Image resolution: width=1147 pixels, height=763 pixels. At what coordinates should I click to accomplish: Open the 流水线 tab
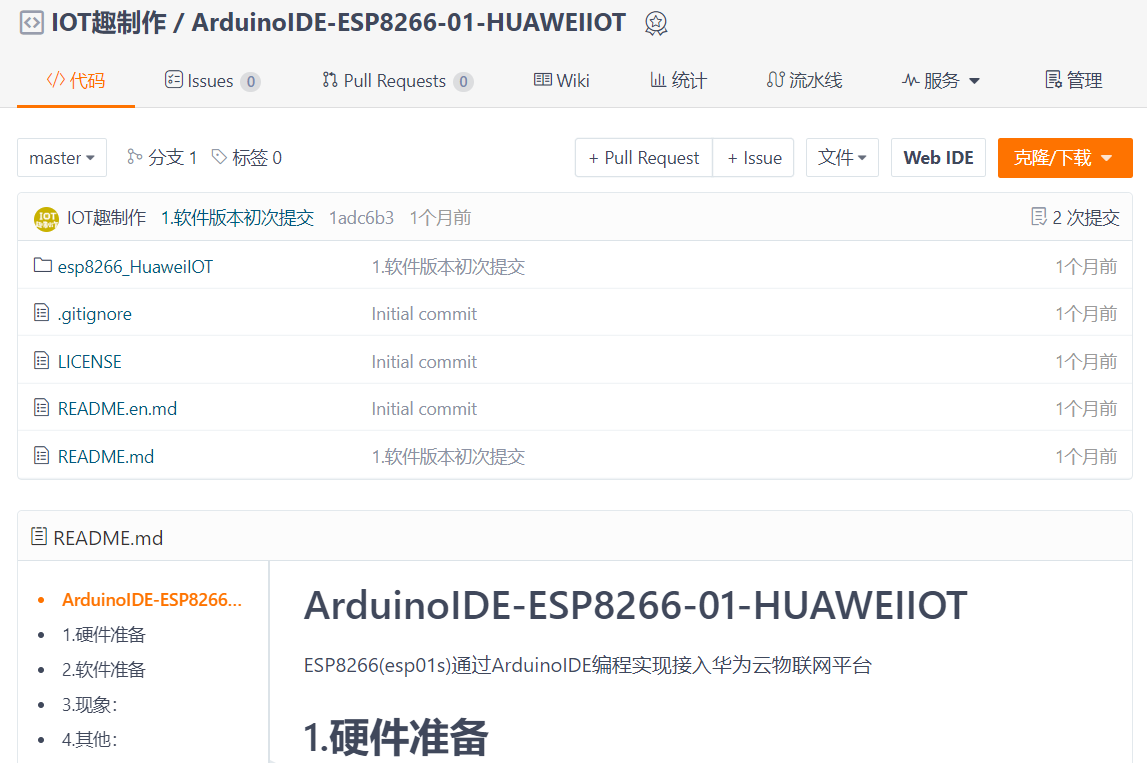coord(804,80)
